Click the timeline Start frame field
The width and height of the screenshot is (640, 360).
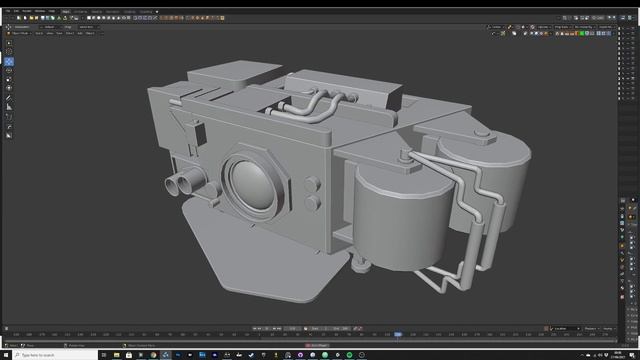click(x=320, y=329)
